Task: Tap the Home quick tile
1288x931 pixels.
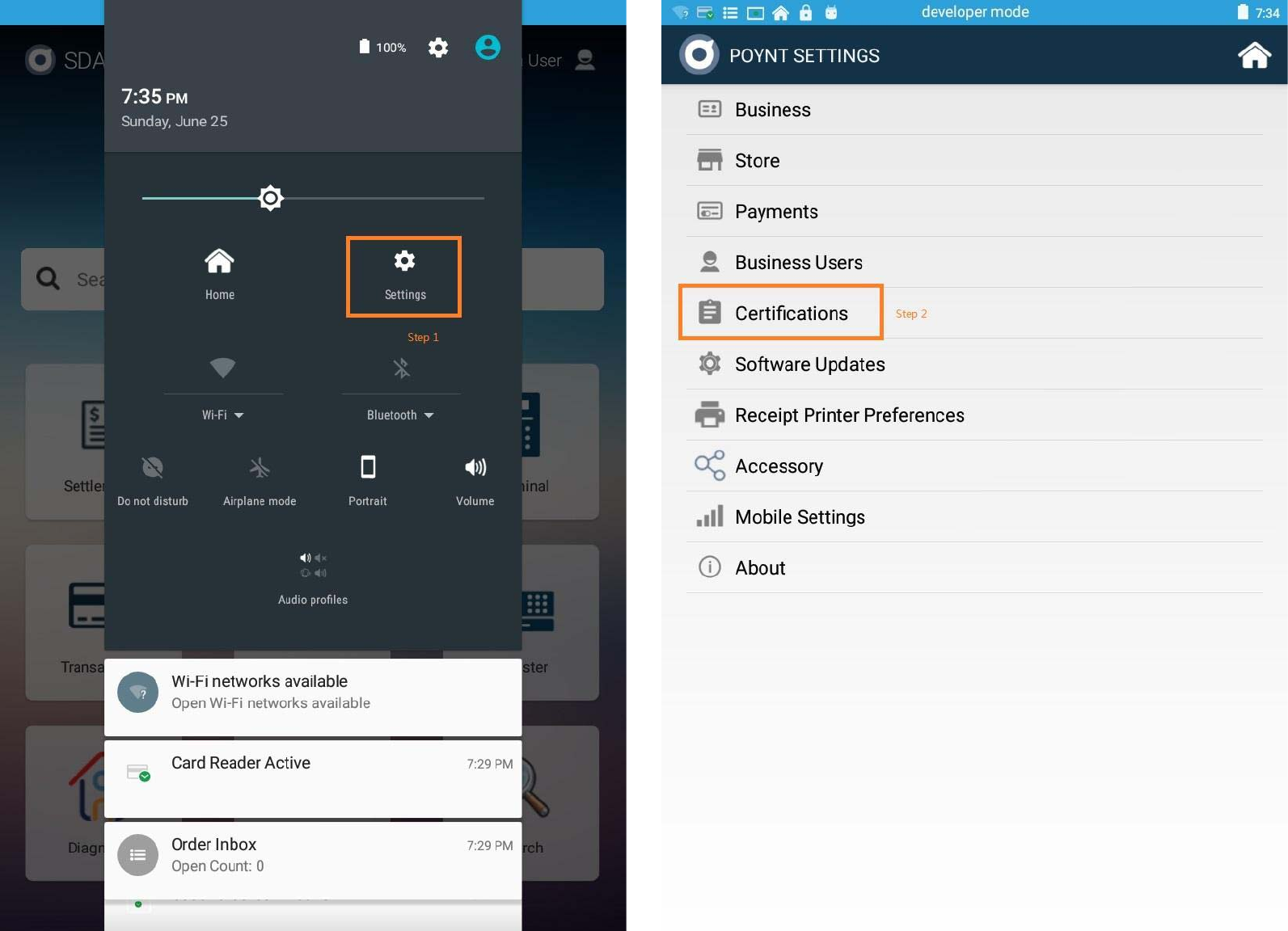Action: (x=219, y=275)
